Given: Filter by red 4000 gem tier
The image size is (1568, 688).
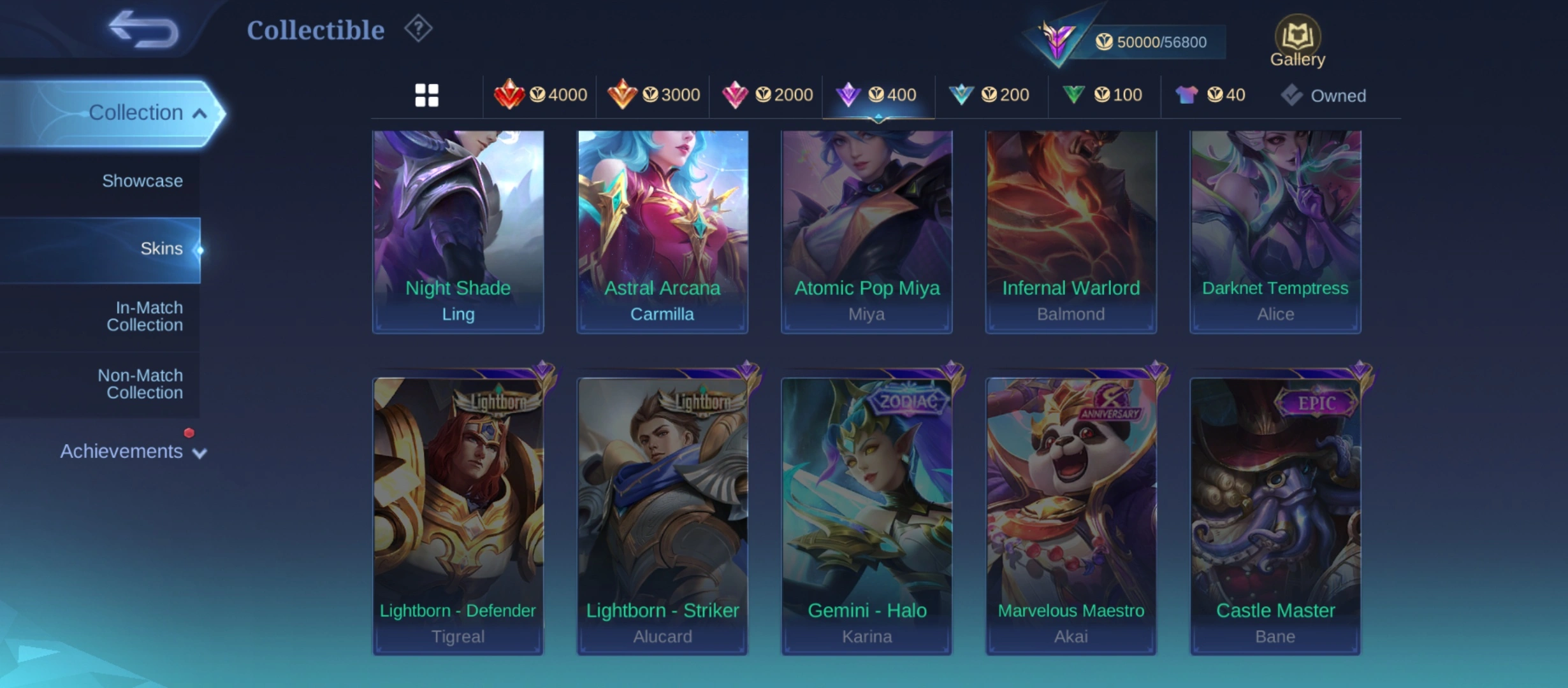Looking at the screenshot, I should pyautogui.click(x=541, y=95).
